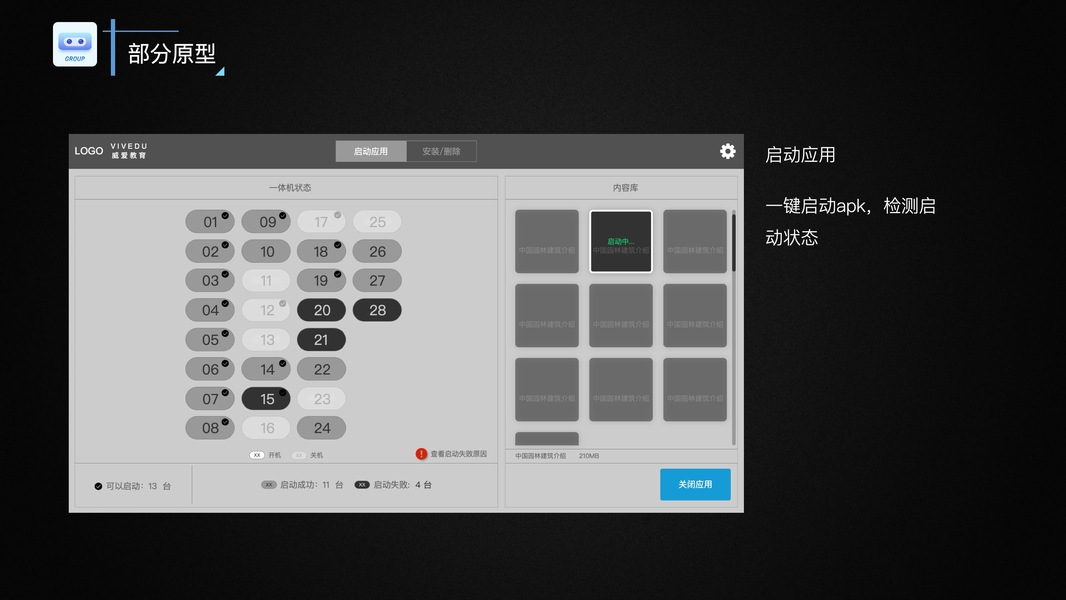Screen dimensions: 1066x600
Task: Click device 26 pill
Action: click(x=377, y=251)
